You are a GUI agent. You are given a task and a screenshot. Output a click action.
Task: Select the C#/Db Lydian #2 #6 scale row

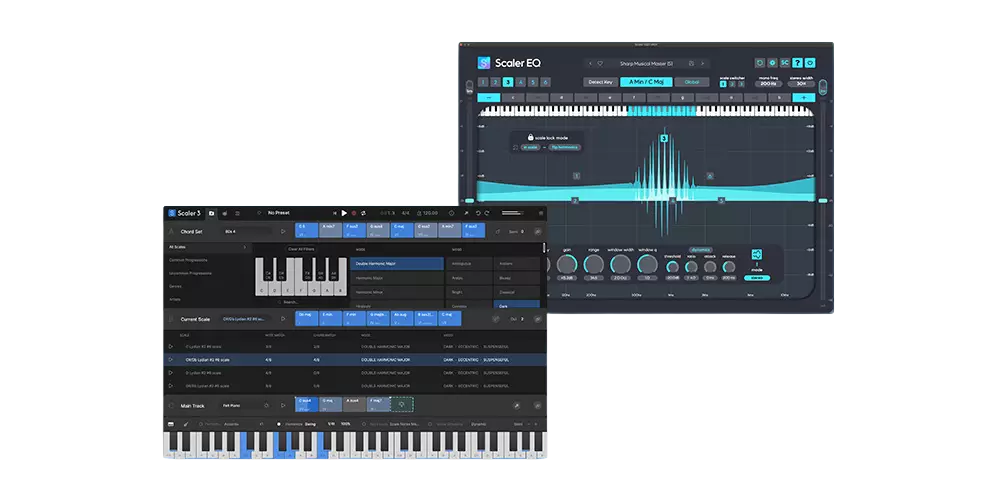[x=355, y=360]
